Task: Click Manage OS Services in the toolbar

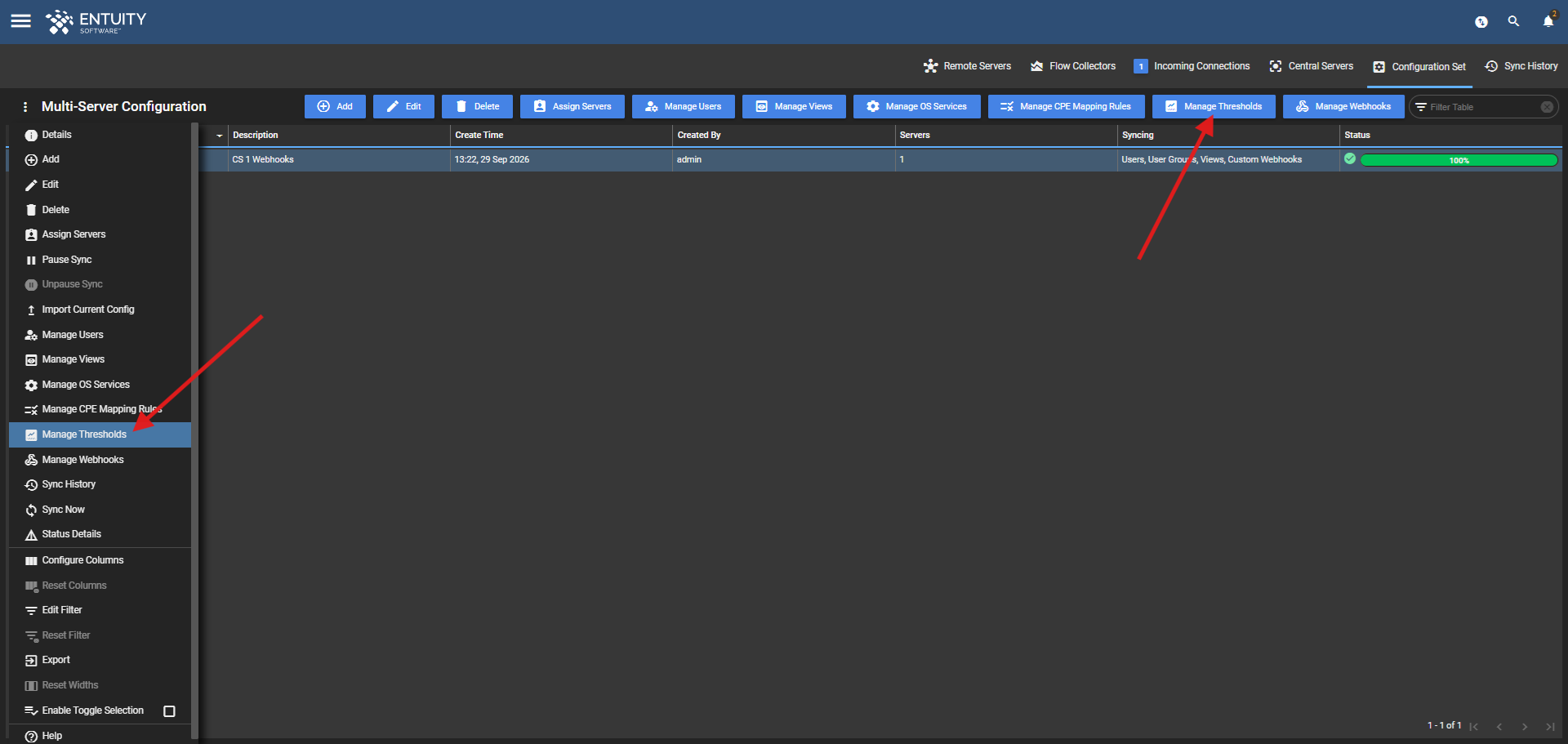Action: [916, 107]
